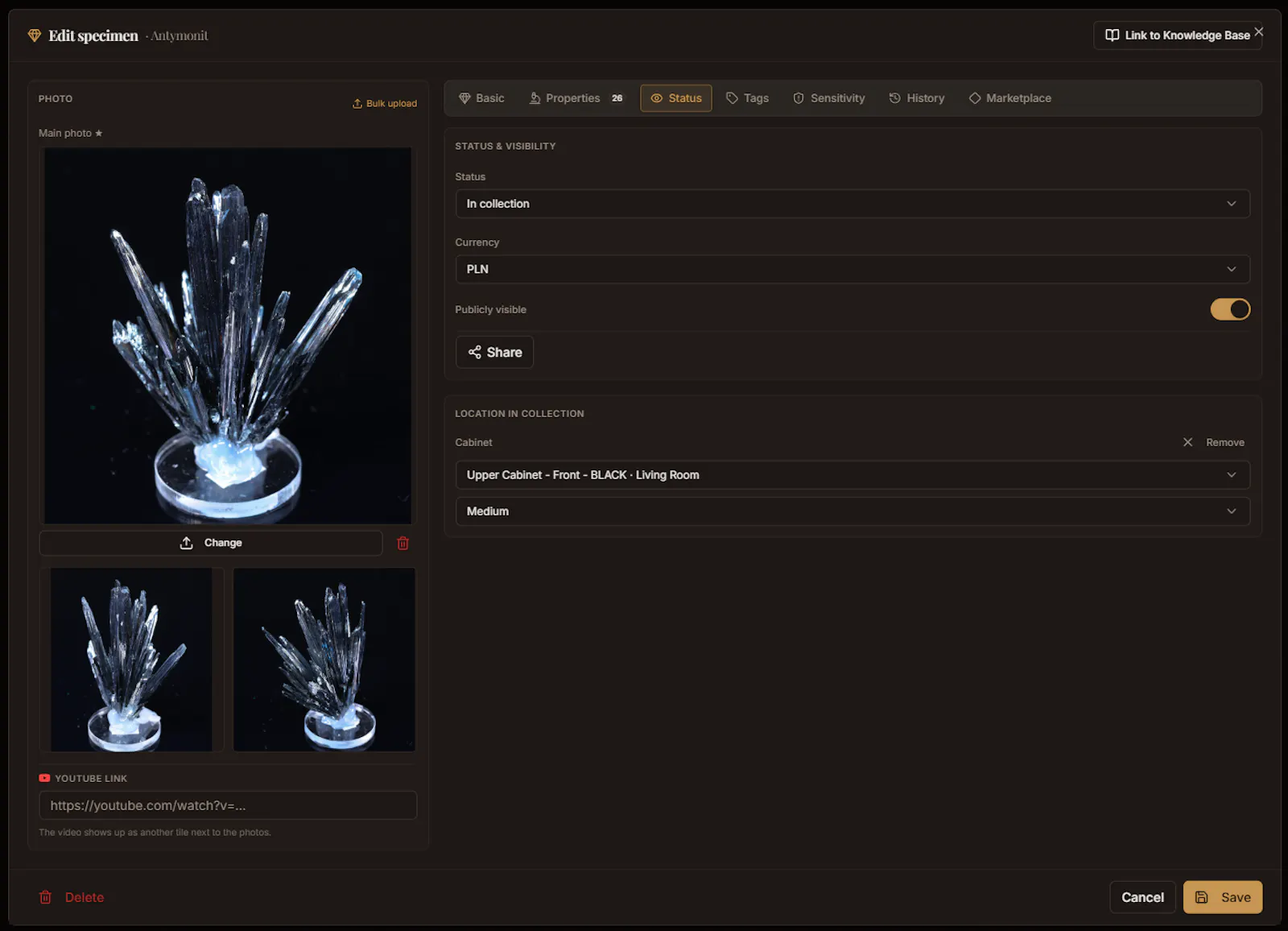Select the right secondary photo thumbnail
This screenshot has width=1288, height=931.
coord(324,660)
